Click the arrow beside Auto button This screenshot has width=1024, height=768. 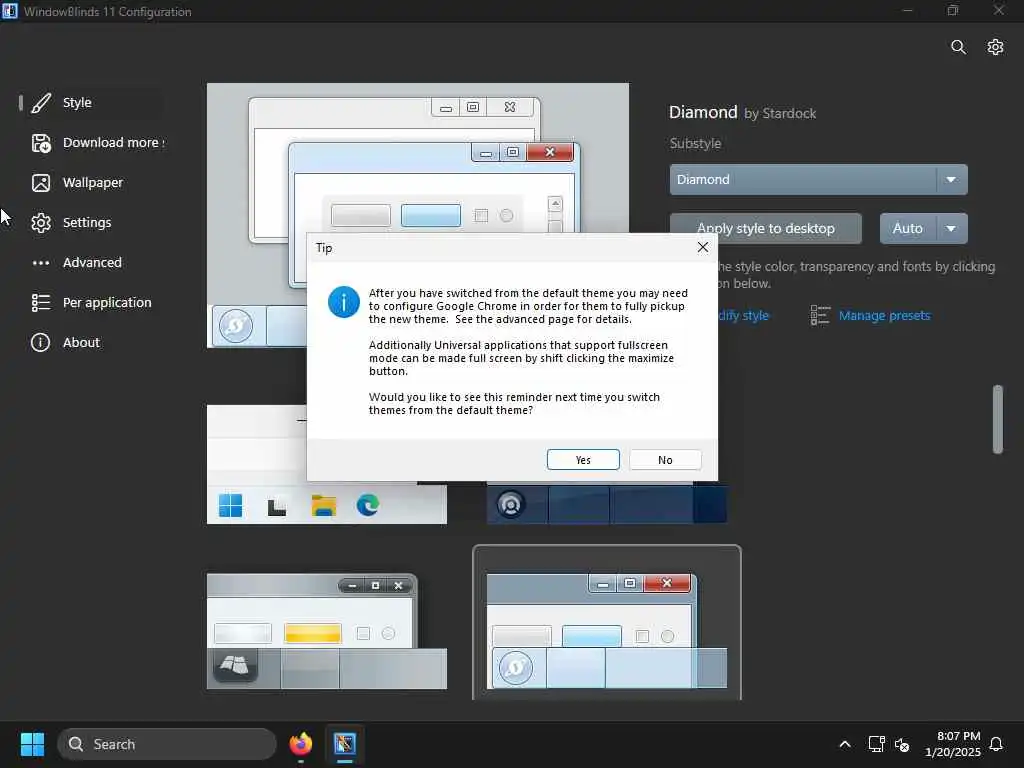coord(952,229)
